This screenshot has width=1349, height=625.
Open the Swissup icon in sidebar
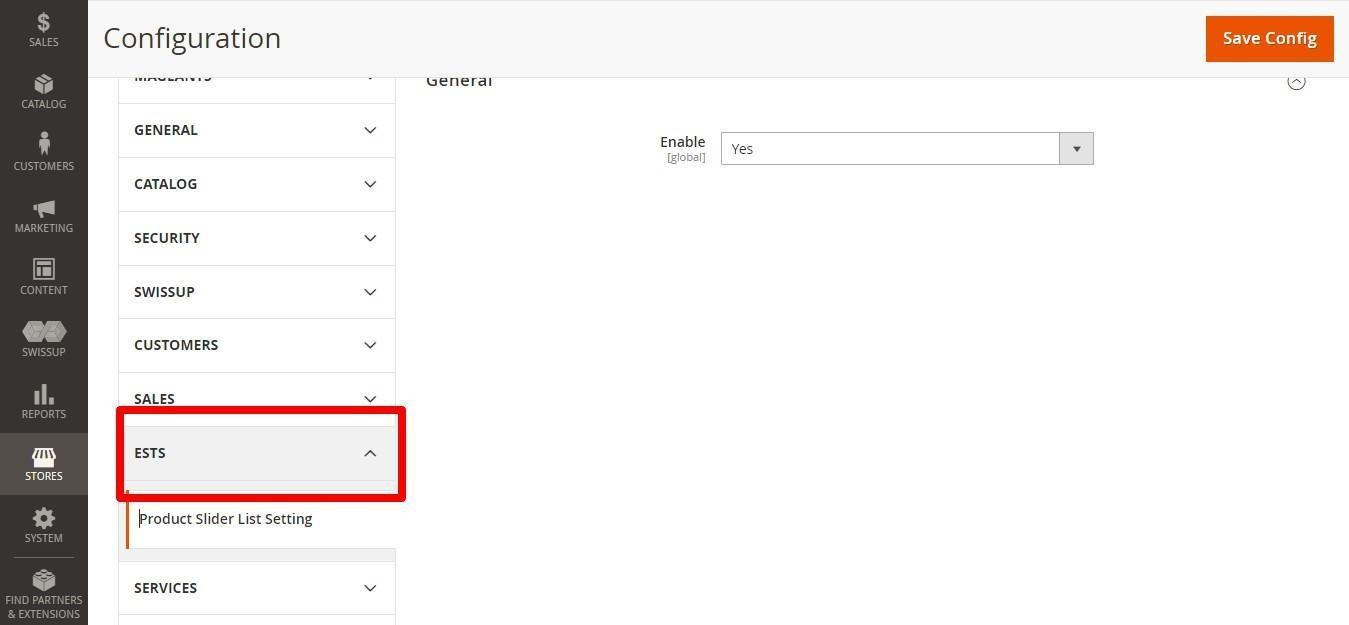pos(43,339)
